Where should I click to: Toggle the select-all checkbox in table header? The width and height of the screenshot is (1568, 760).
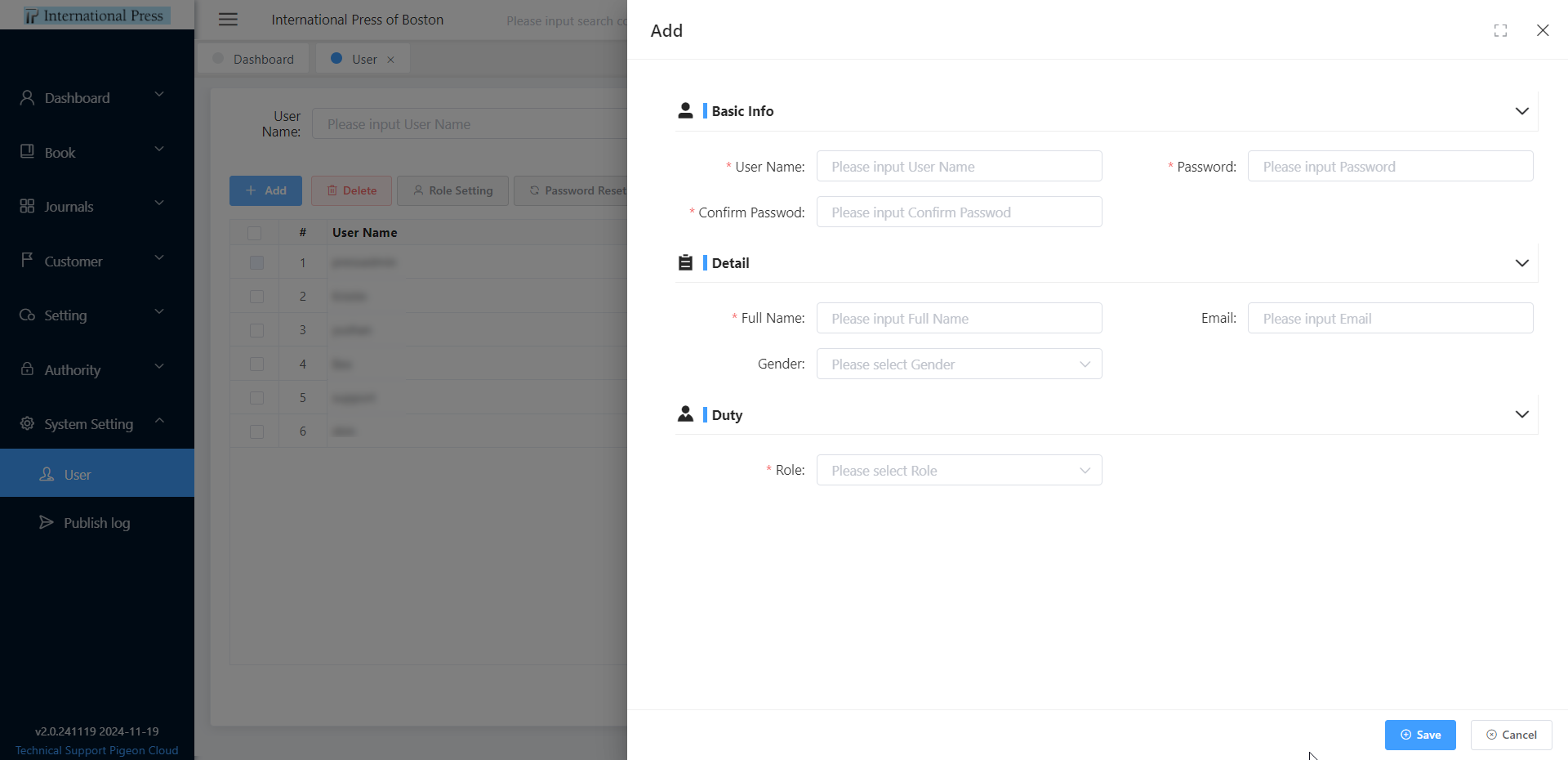click(254, 233)
